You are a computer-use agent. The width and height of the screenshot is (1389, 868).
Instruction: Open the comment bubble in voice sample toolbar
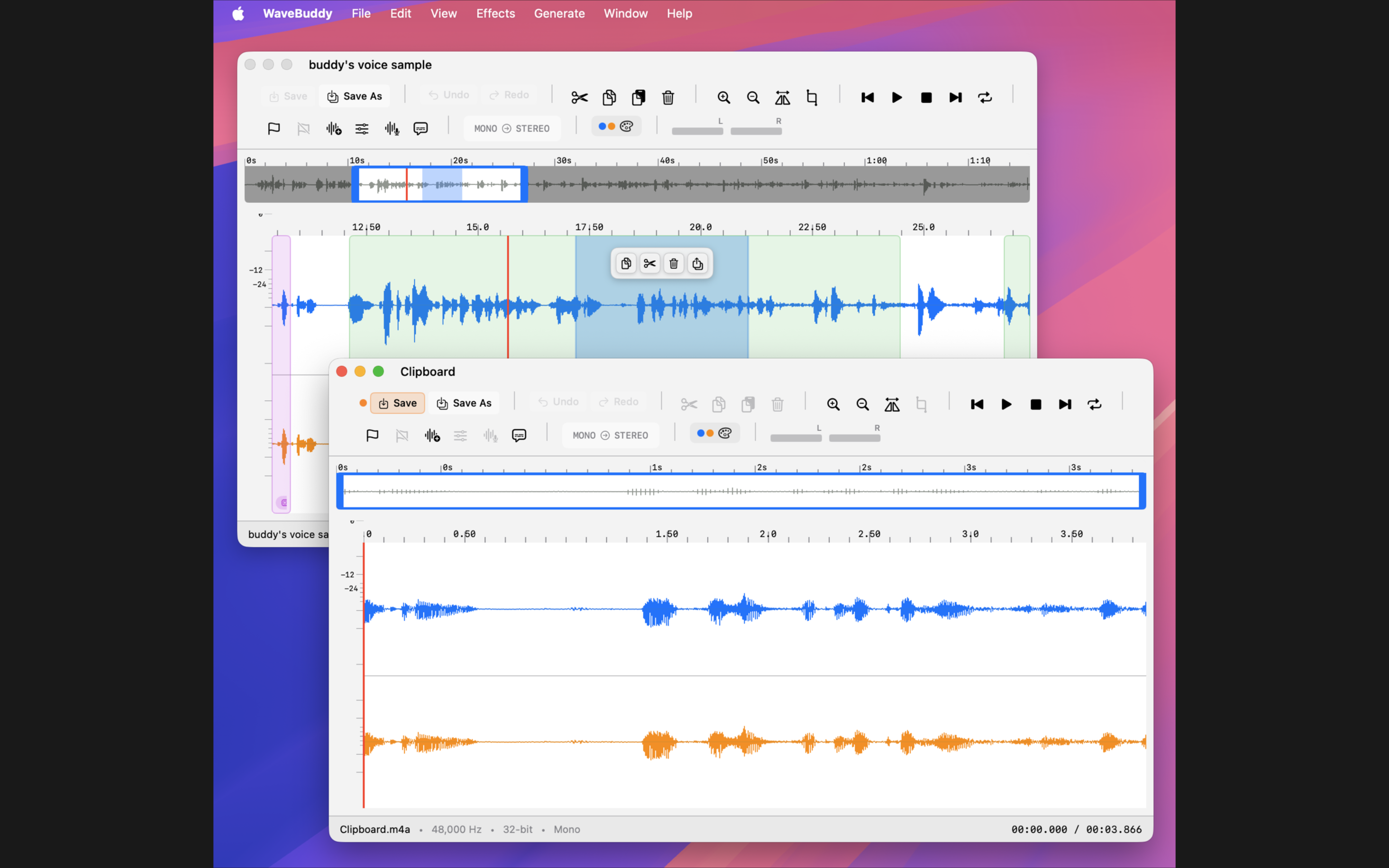coord(421,129)
